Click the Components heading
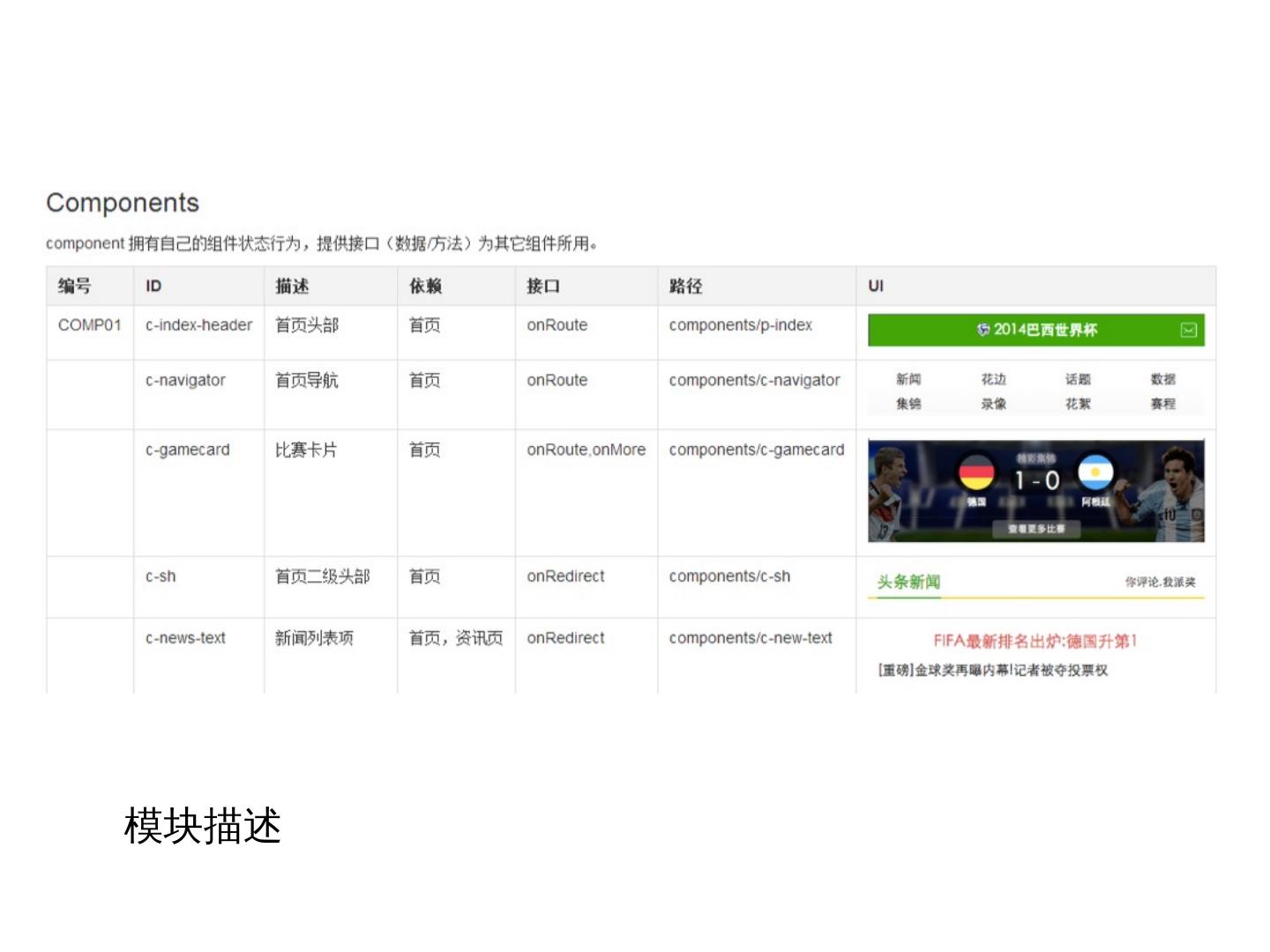This screenshot has width=1270, height=952. coord(123,203)
